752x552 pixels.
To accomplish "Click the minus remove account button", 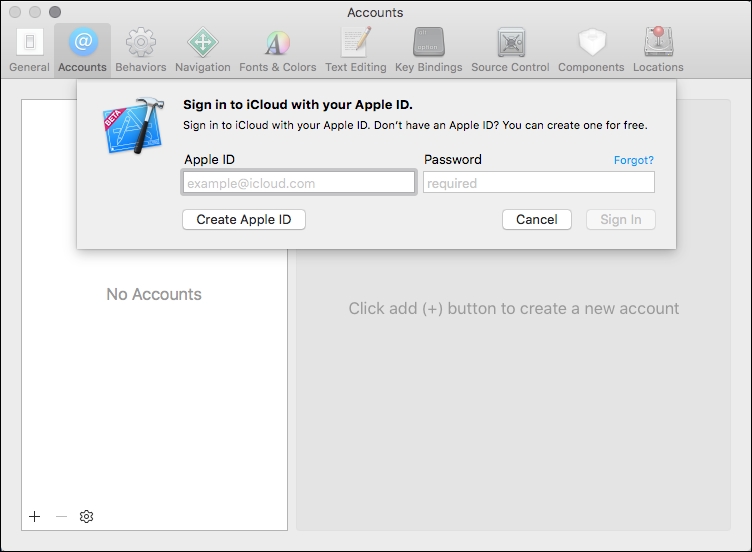I will pos(61,517).
